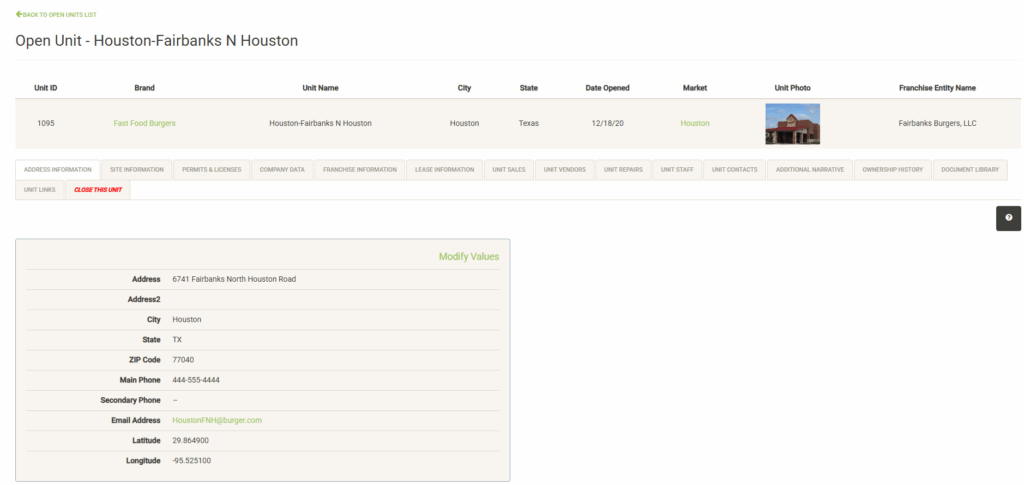Open the Unit Links tab
Screen dimensions: 1024x485
[40, 189]
